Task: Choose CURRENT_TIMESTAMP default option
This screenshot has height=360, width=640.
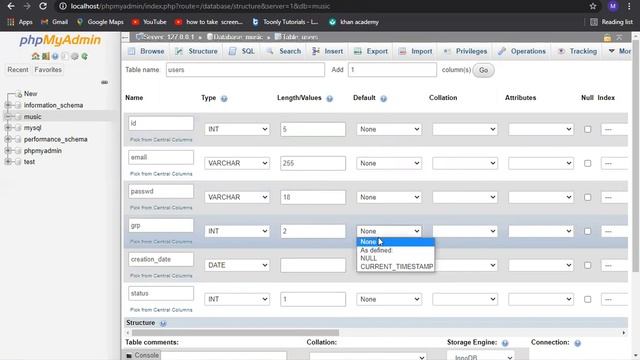Action: click(396, 267)
